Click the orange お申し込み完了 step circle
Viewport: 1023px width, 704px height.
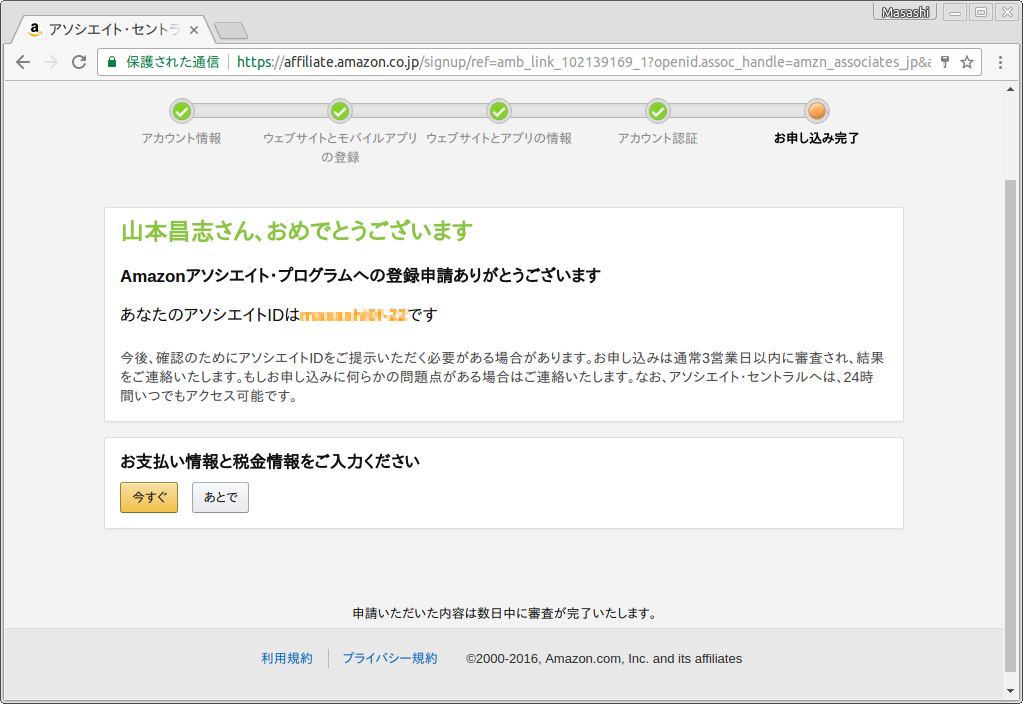tap(817, 112)
